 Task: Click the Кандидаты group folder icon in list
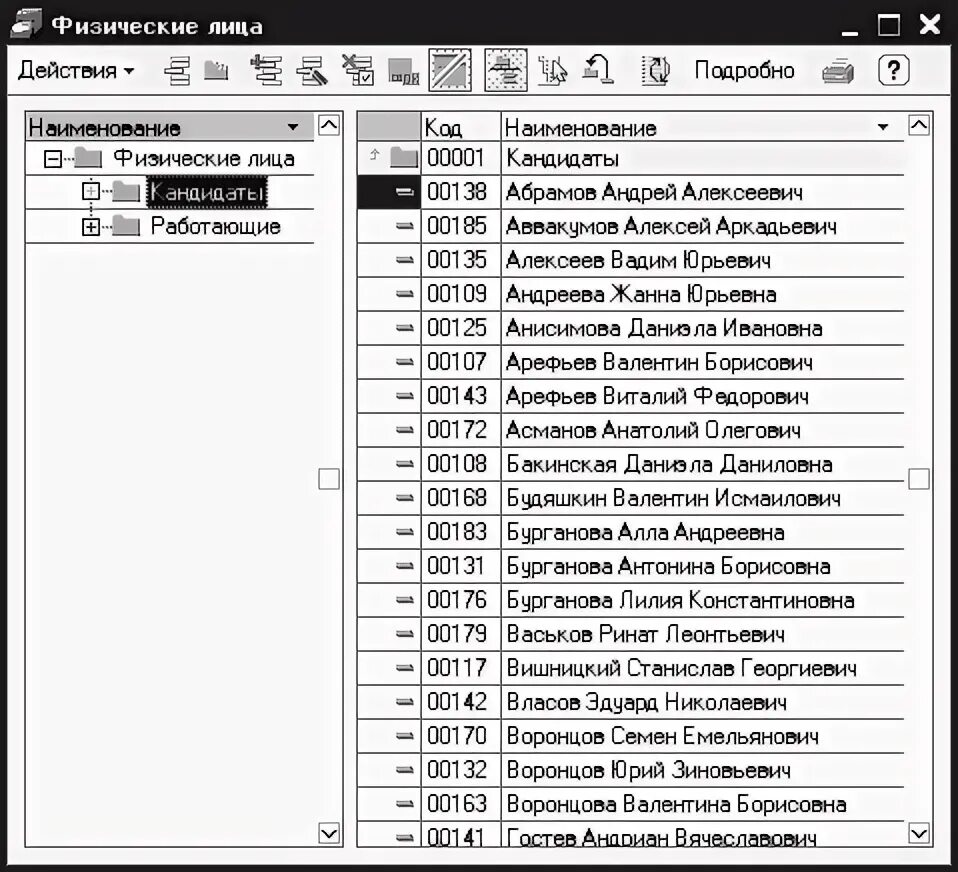coord(404,158)
